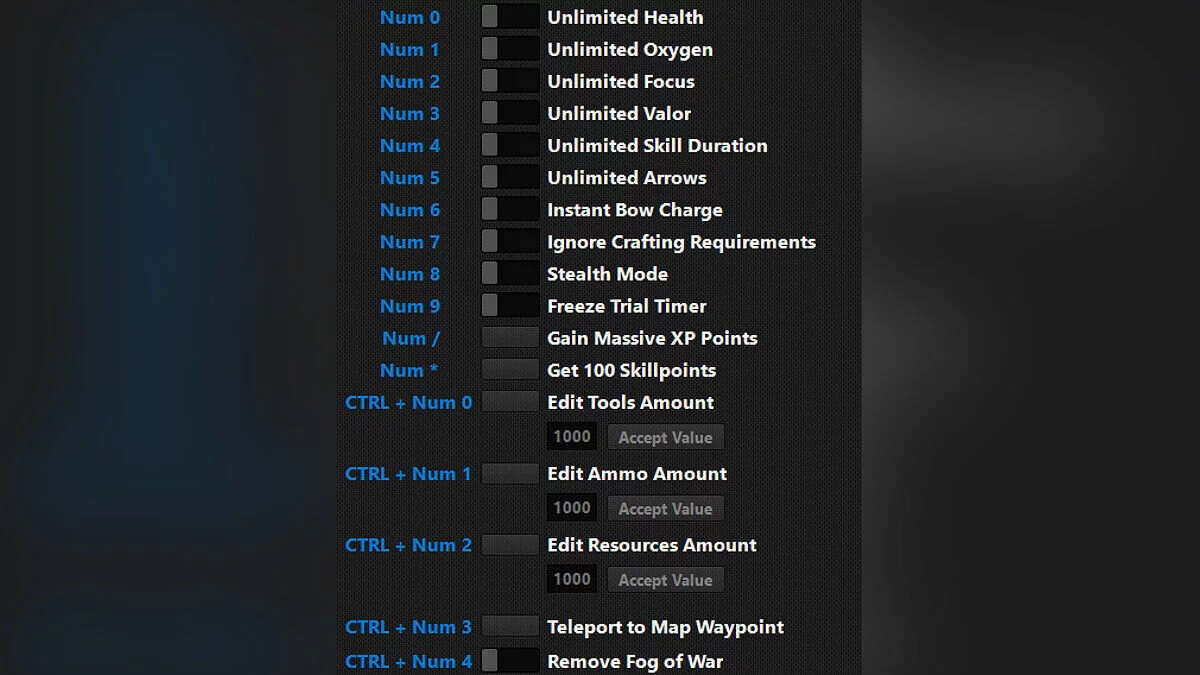Trigger Get 100 Skillpoints button
This screenshot has width=1200, height=675.
[510, 370]
